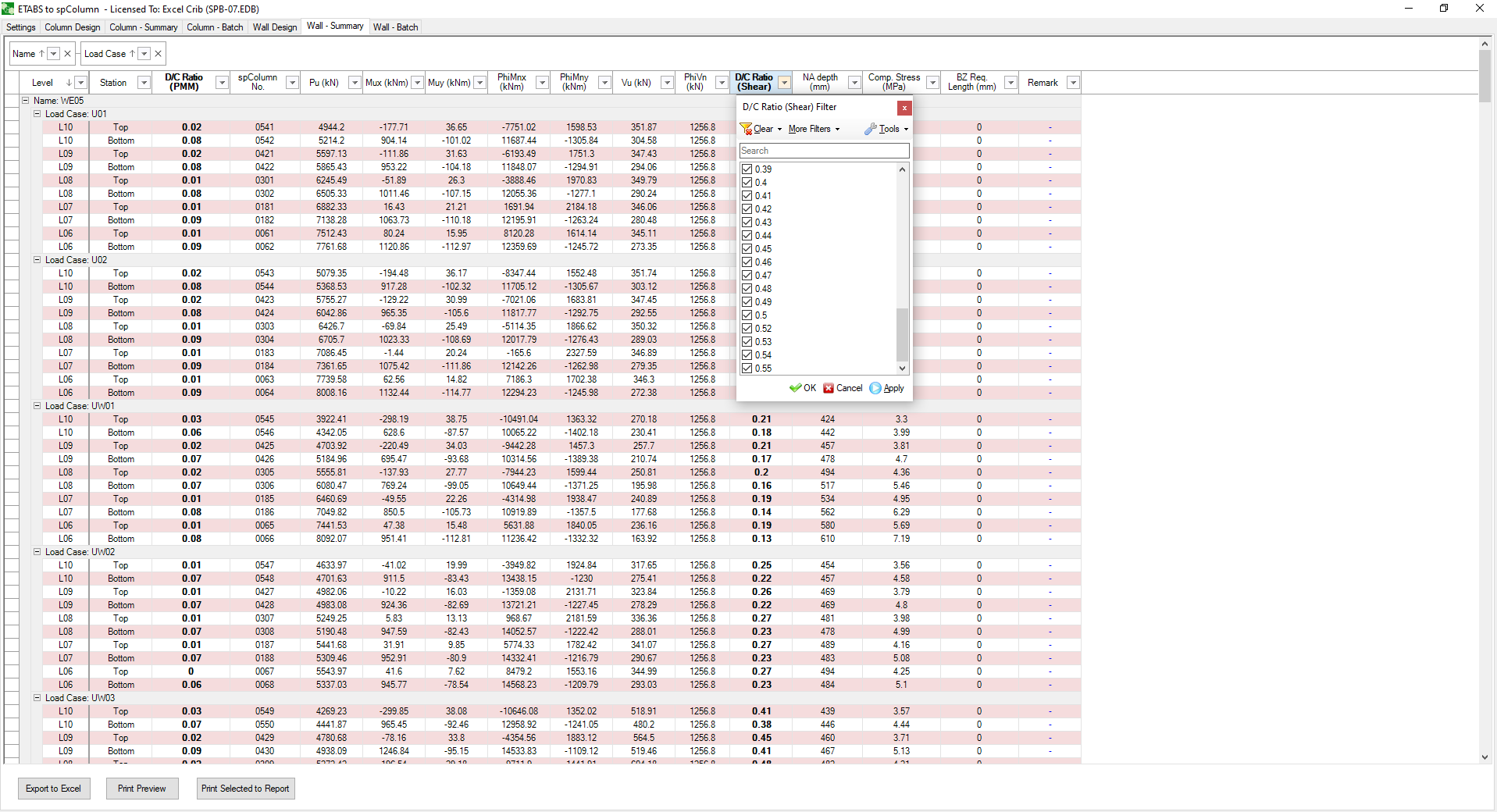Open the Wall - Batch tab
The height and width of the screenshot is (812, 1497).
point(395,27)
